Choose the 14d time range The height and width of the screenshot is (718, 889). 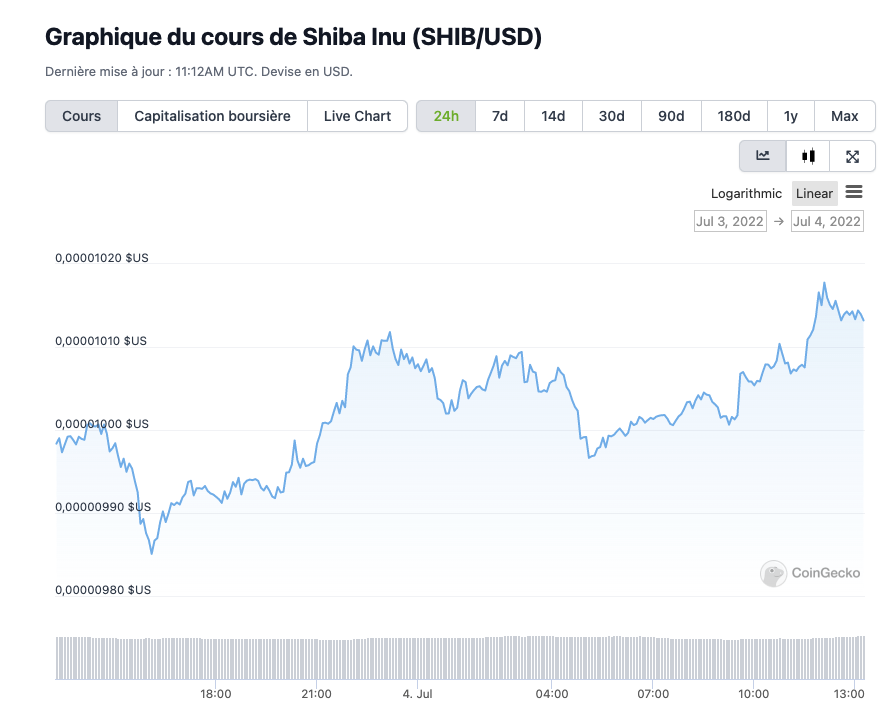[553, 116]
